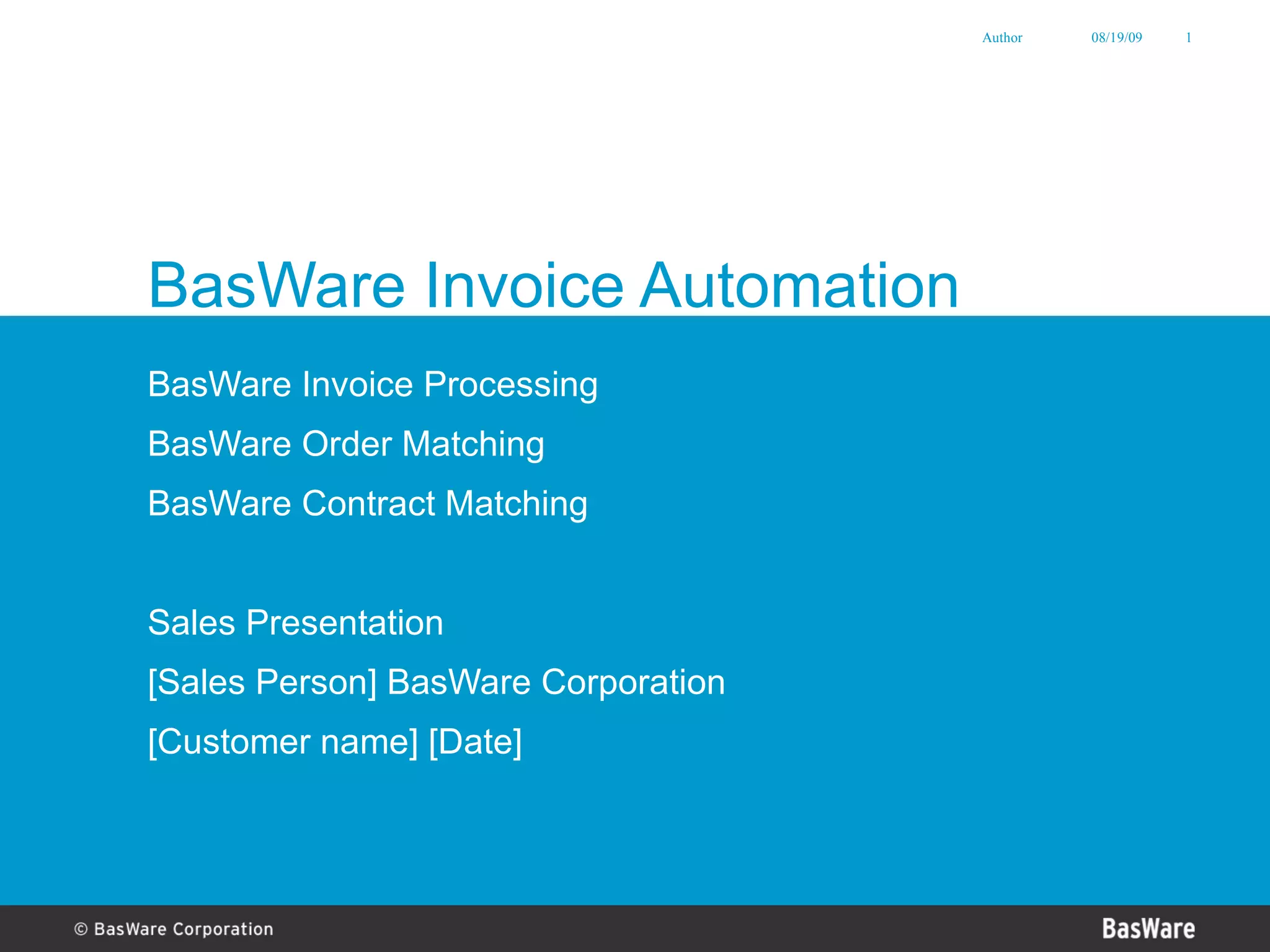Click the 08/19/09 date field
The width and height of the screenshot is (1270, 952).
coord(1116,38)
